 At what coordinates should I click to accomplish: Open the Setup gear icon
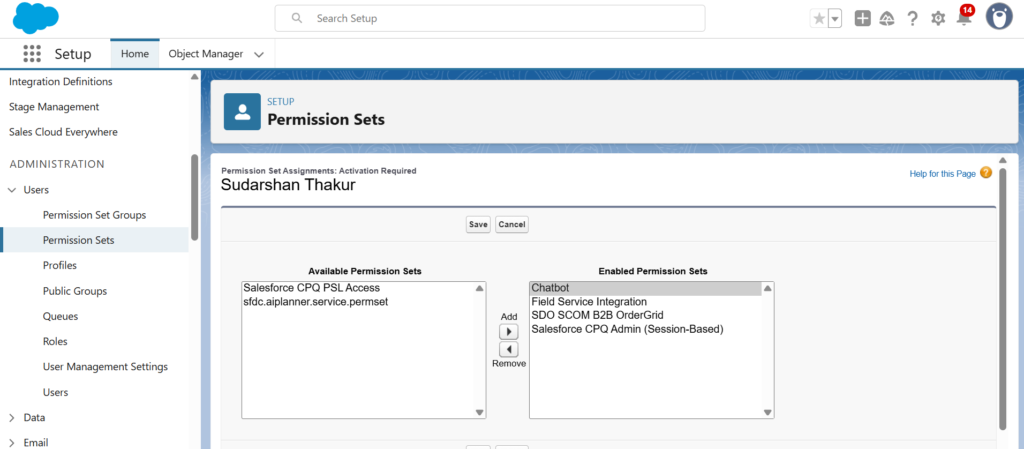938,19
